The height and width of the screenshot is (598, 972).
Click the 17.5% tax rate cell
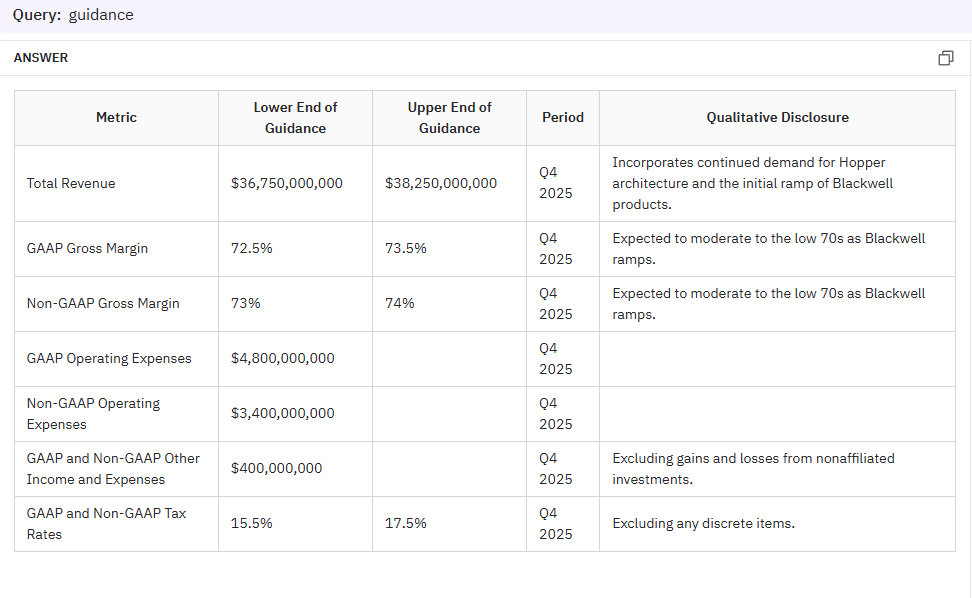point(406,524)
